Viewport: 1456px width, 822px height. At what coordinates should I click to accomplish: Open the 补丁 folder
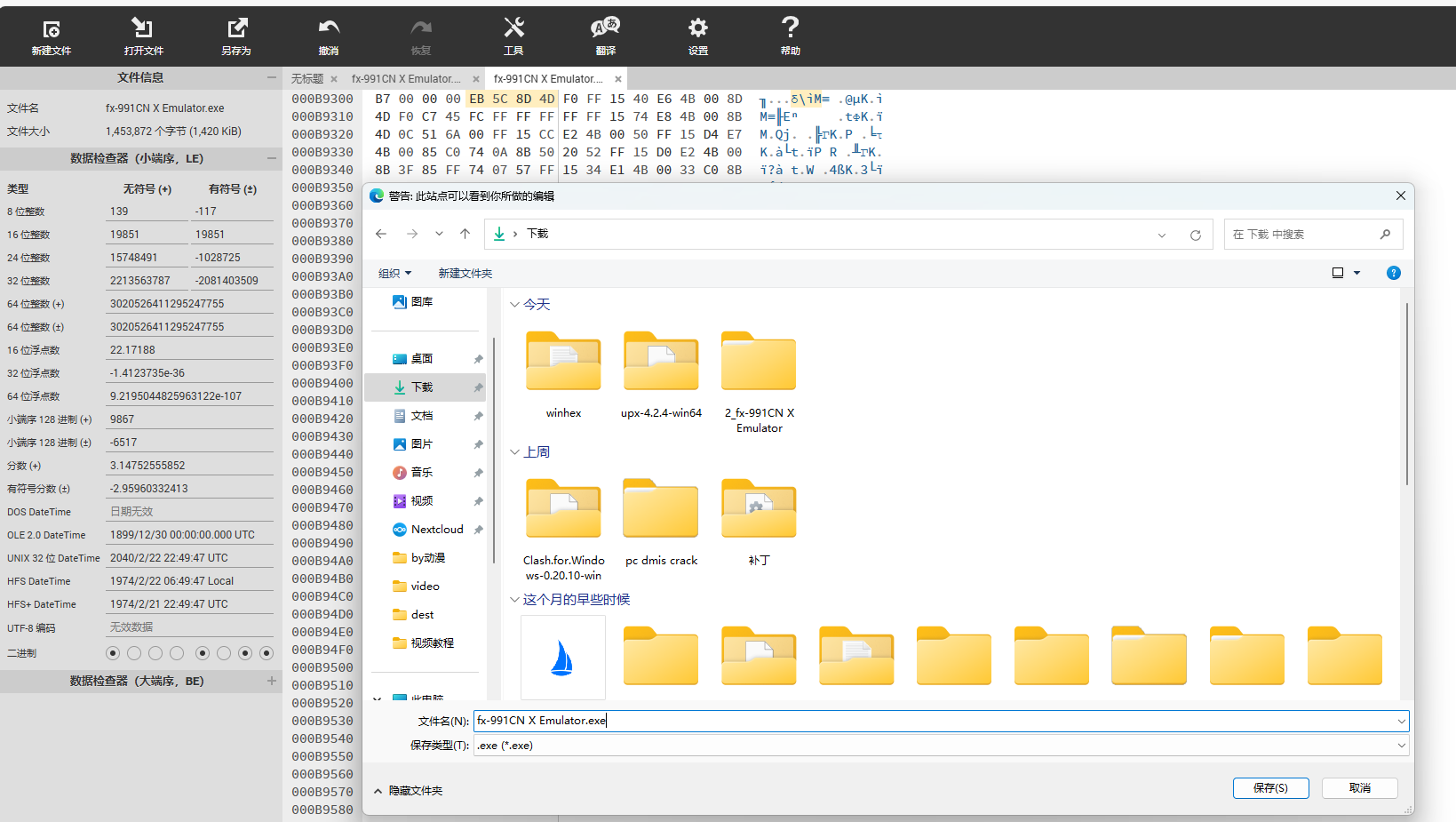(759, 523)
